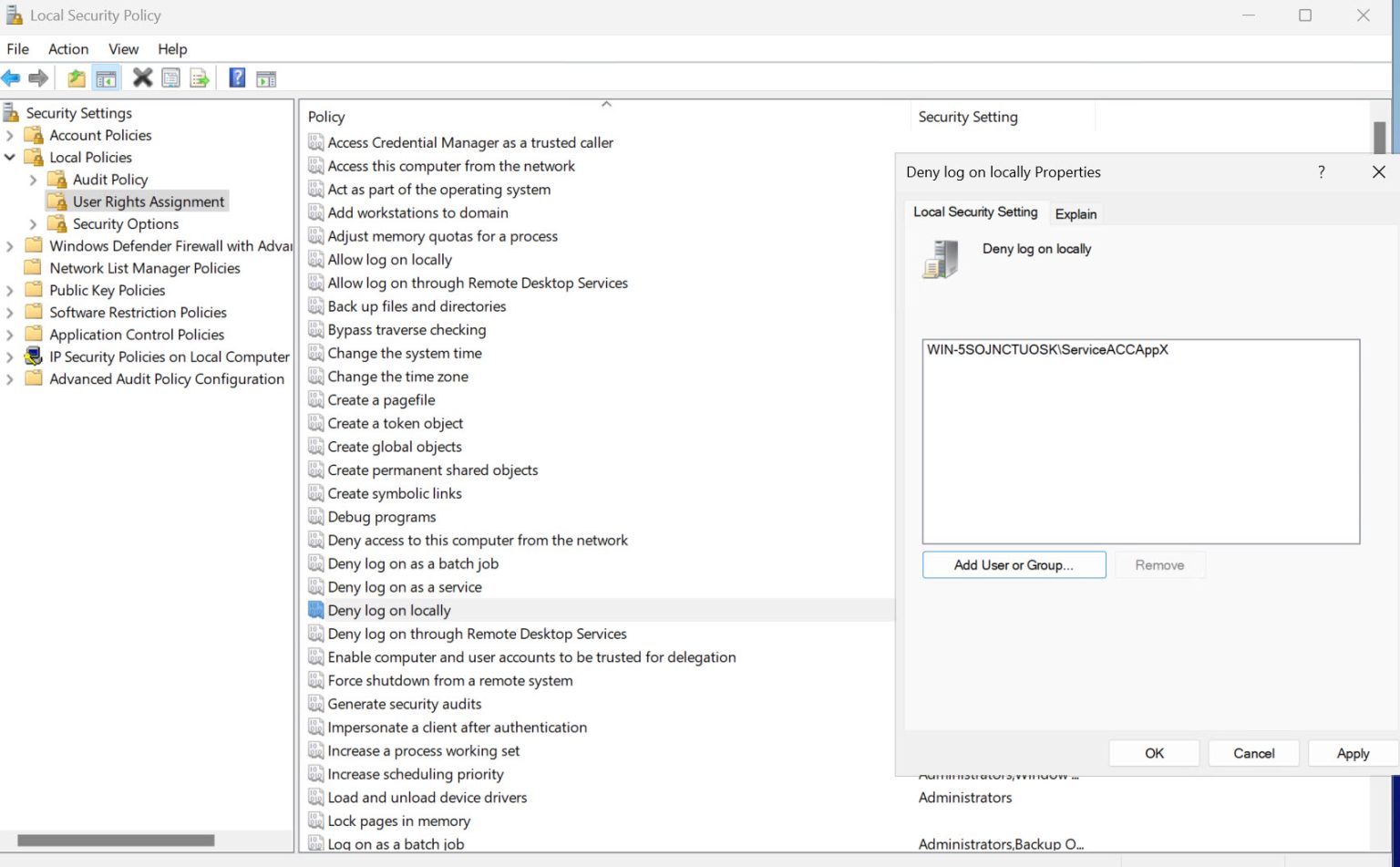
Task: Click the Forward navigation arrow in the toolbar
Action: pyautogui.click(x=38, y=77)
